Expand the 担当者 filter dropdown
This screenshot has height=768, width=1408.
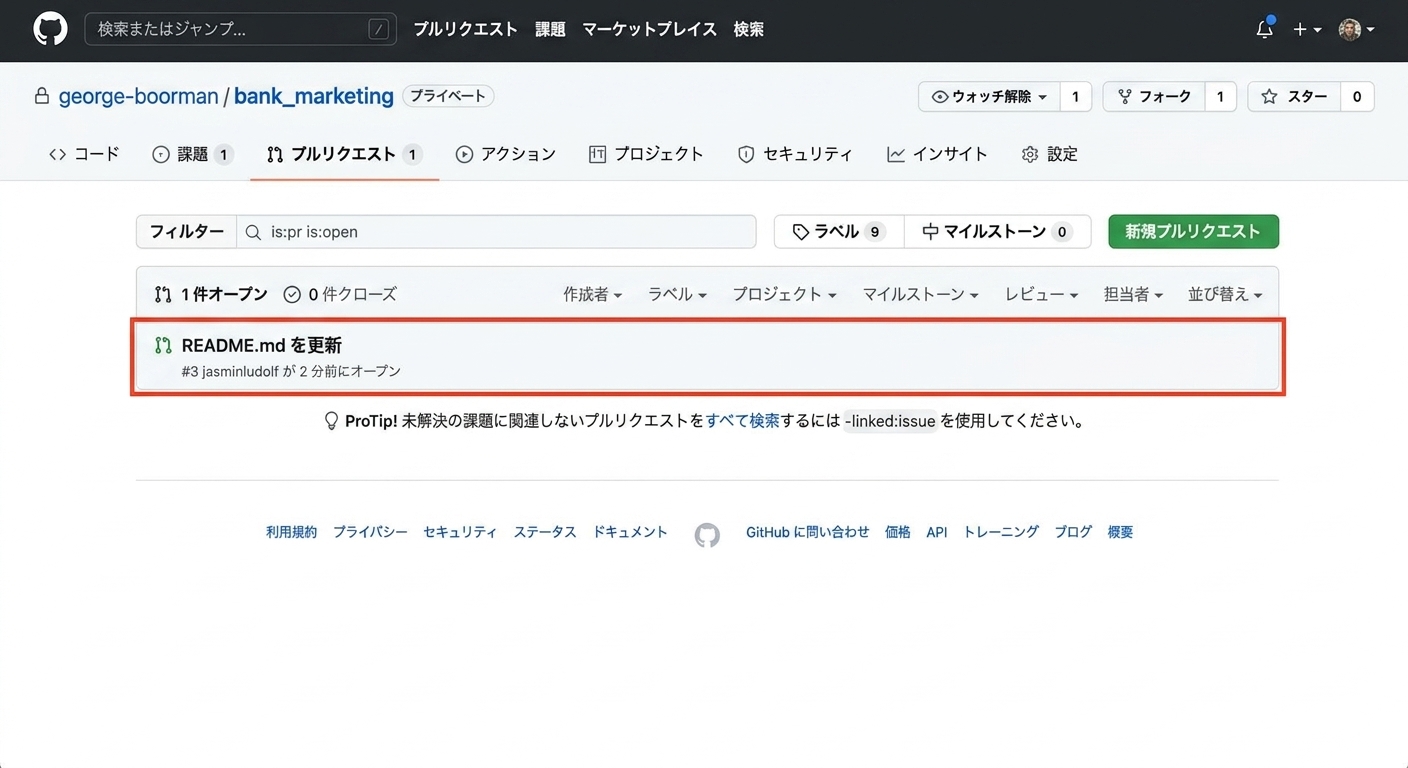[1133, 294]
